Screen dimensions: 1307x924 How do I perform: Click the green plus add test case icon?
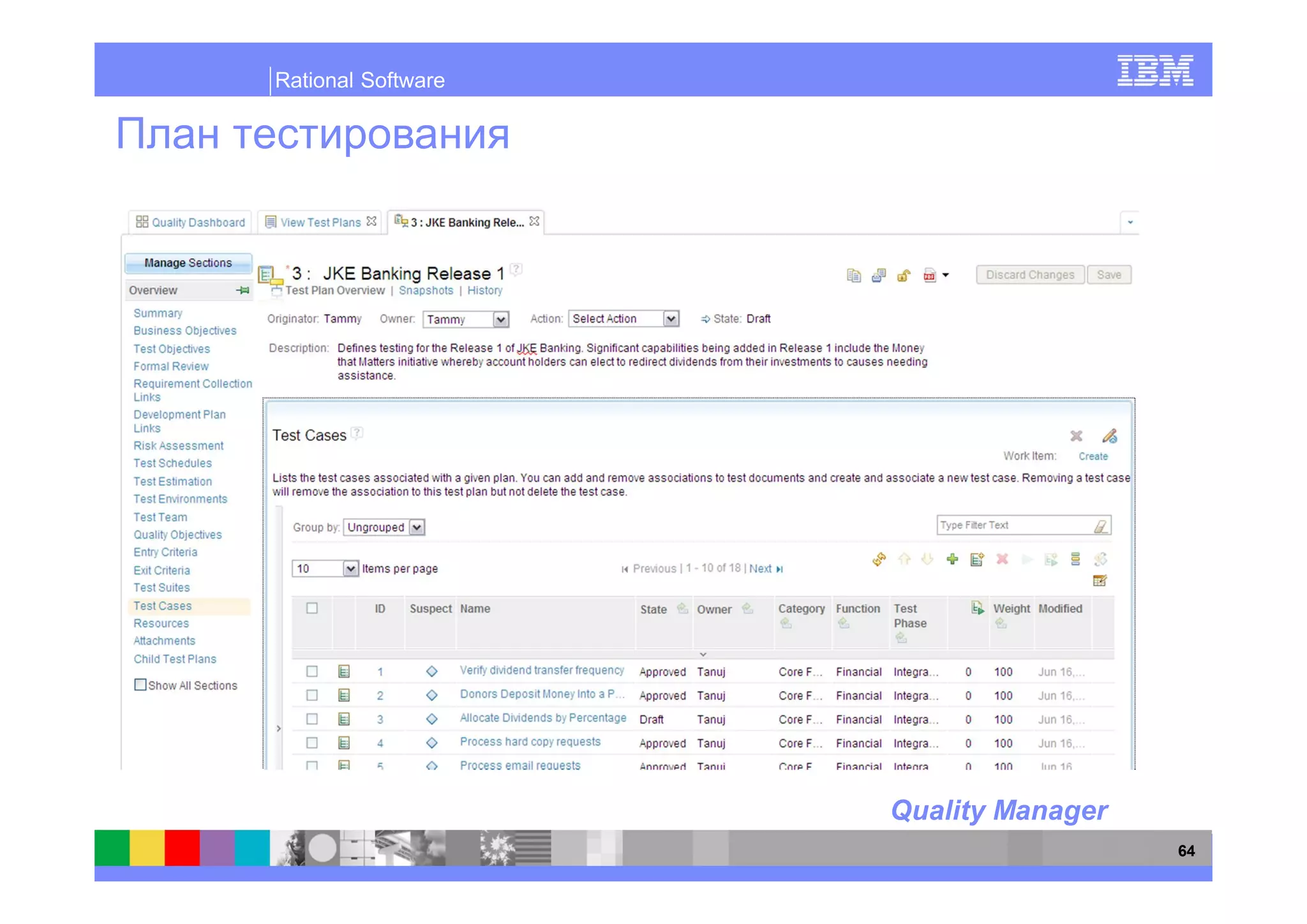(x=952, y=560)
